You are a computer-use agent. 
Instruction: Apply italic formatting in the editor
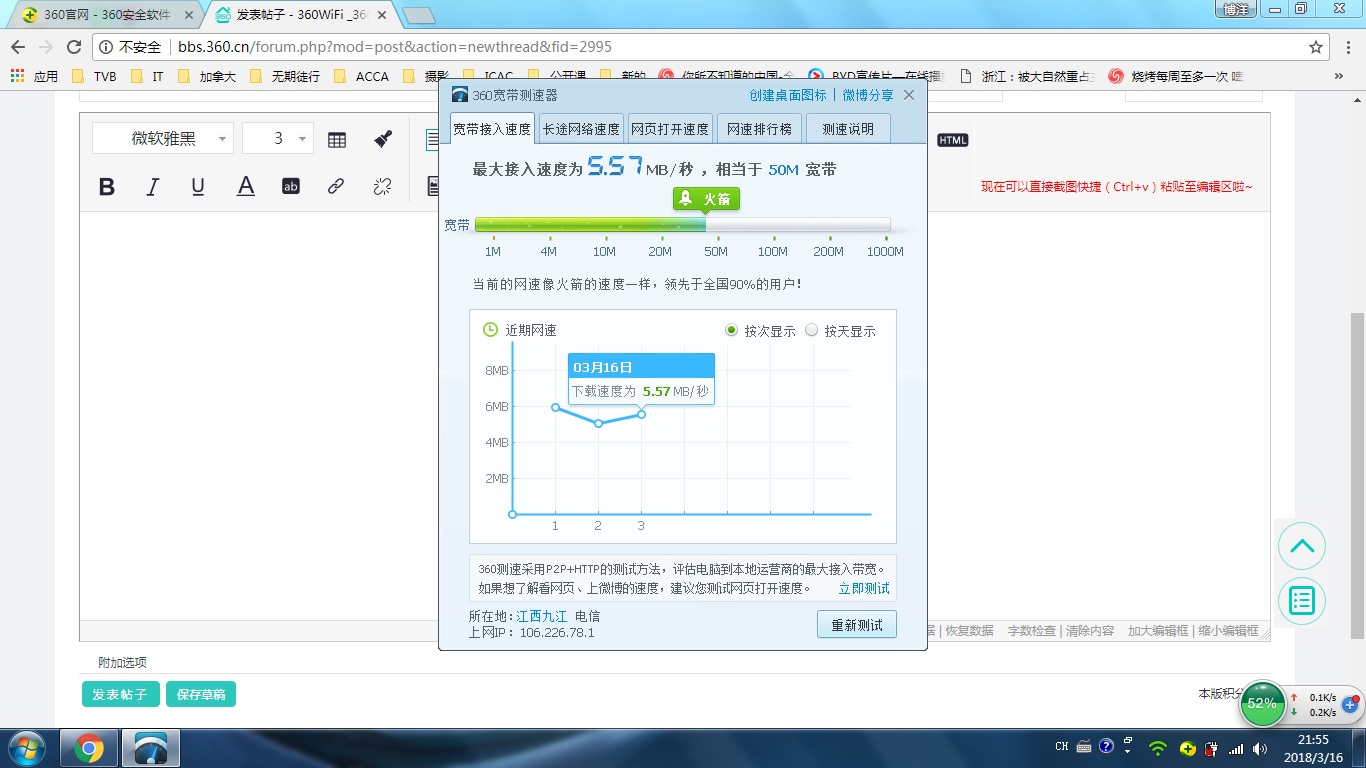[153, 186]
